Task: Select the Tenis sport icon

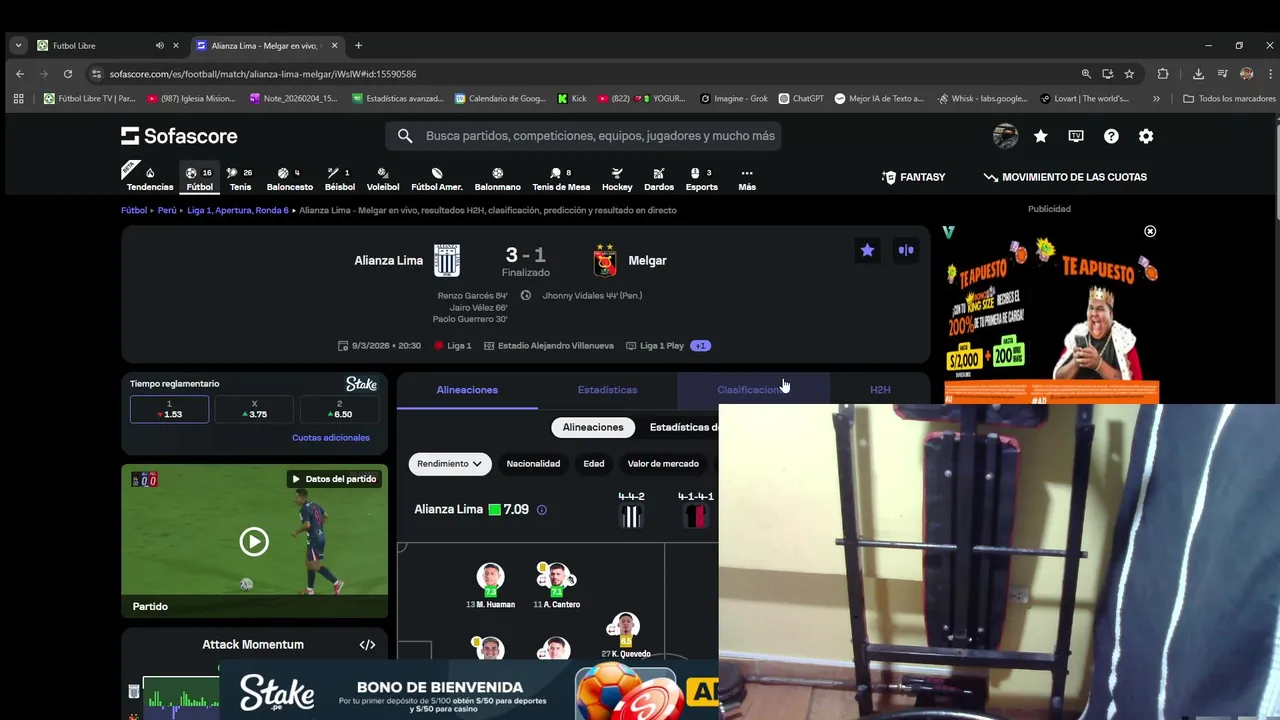Action: tap(232, 173)
